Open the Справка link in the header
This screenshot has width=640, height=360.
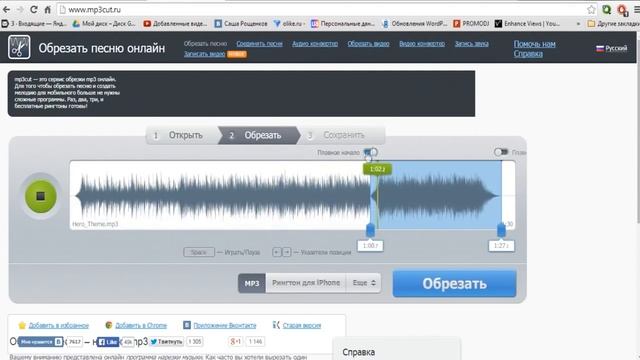528,53
